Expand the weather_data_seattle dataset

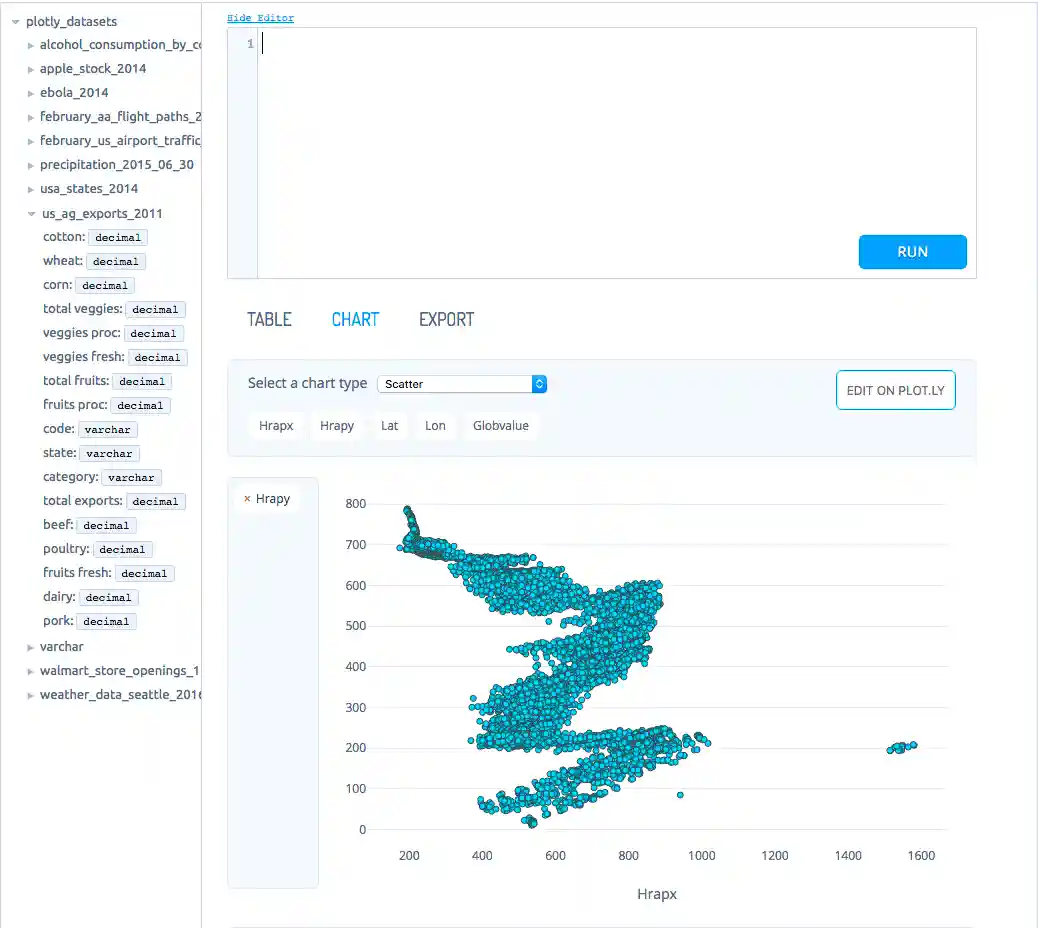tap(30, 694)
